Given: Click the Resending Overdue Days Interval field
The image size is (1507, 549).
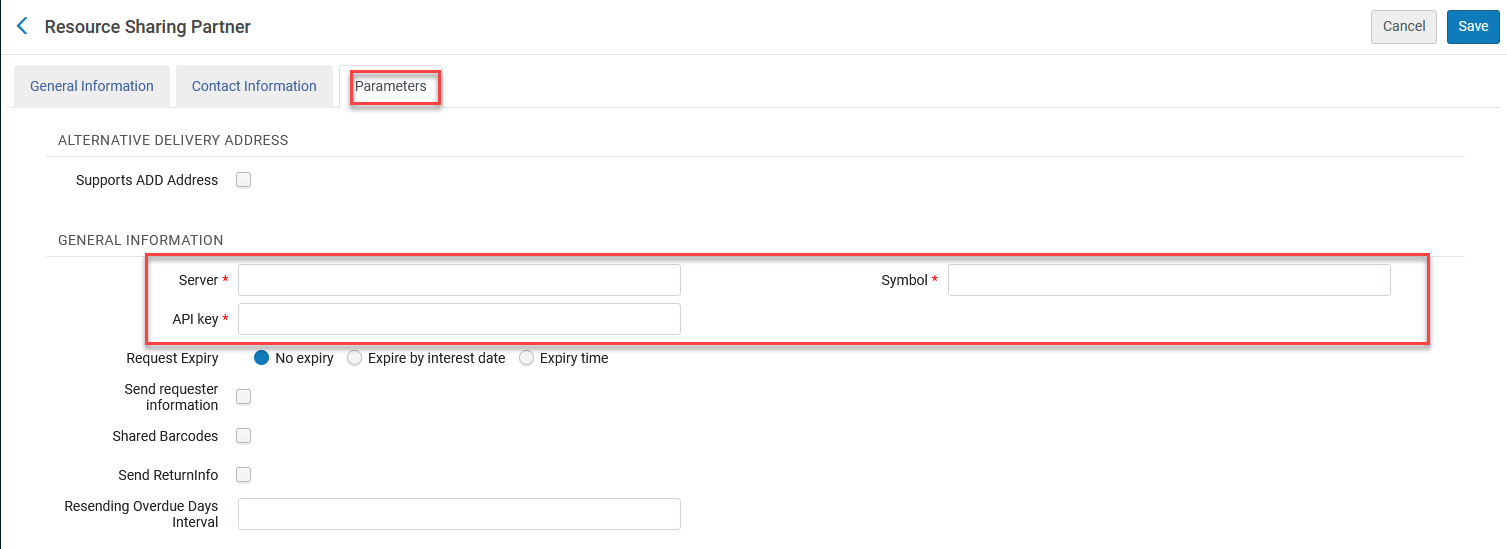Looking at the screenshot, I should [x=459, y=514].
